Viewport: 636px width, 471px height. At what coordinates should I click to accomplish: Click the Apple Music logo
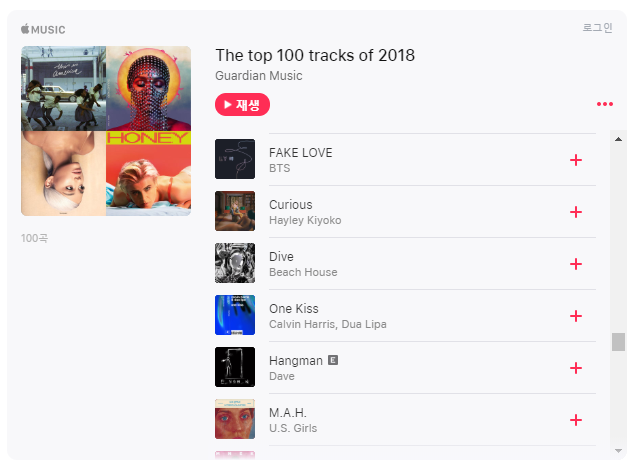tap(43, 29)
